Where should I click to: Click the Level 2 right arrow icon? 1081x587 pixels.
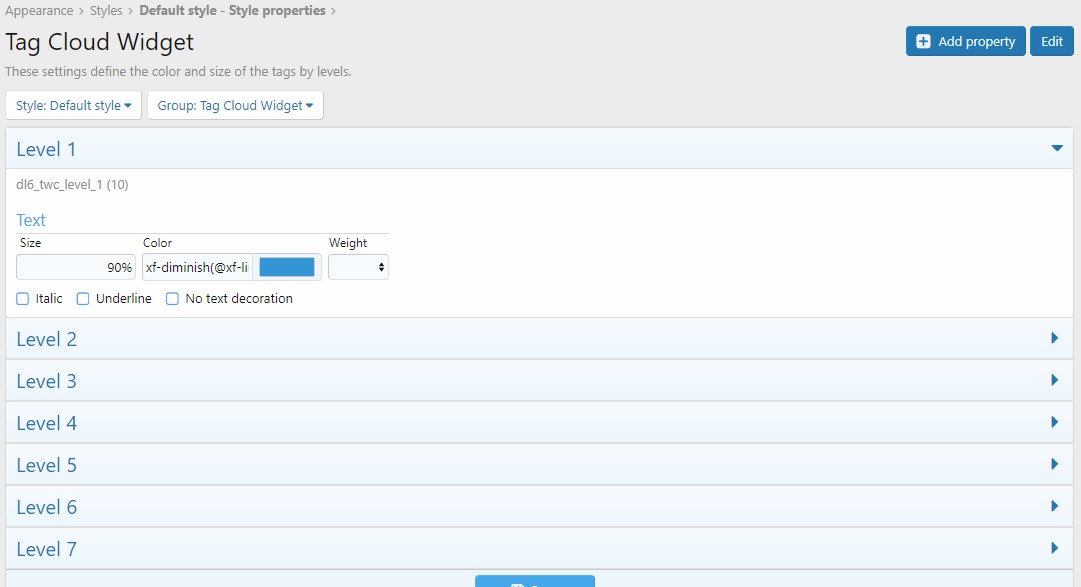point(1055,338)
